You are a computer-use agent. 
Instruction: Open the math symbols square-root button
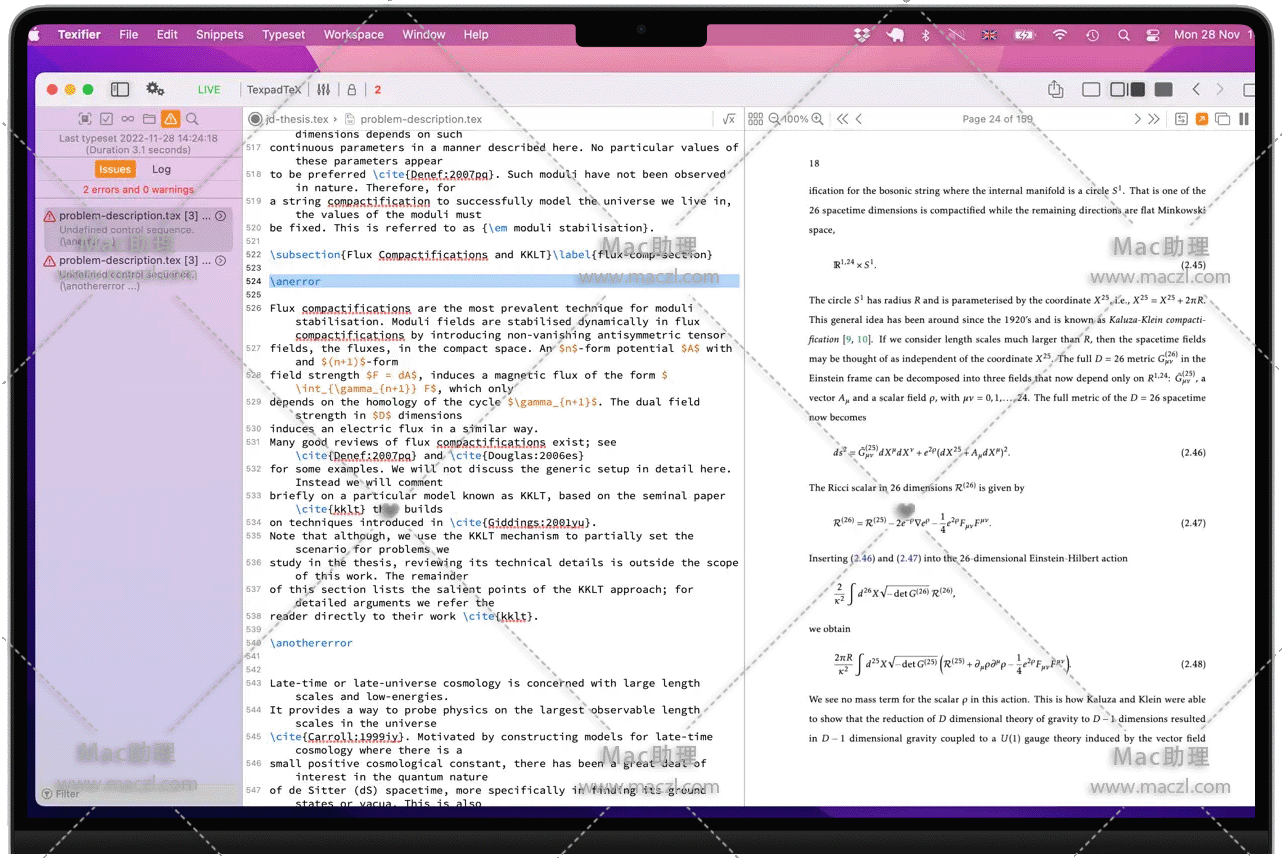click(728, 119)
